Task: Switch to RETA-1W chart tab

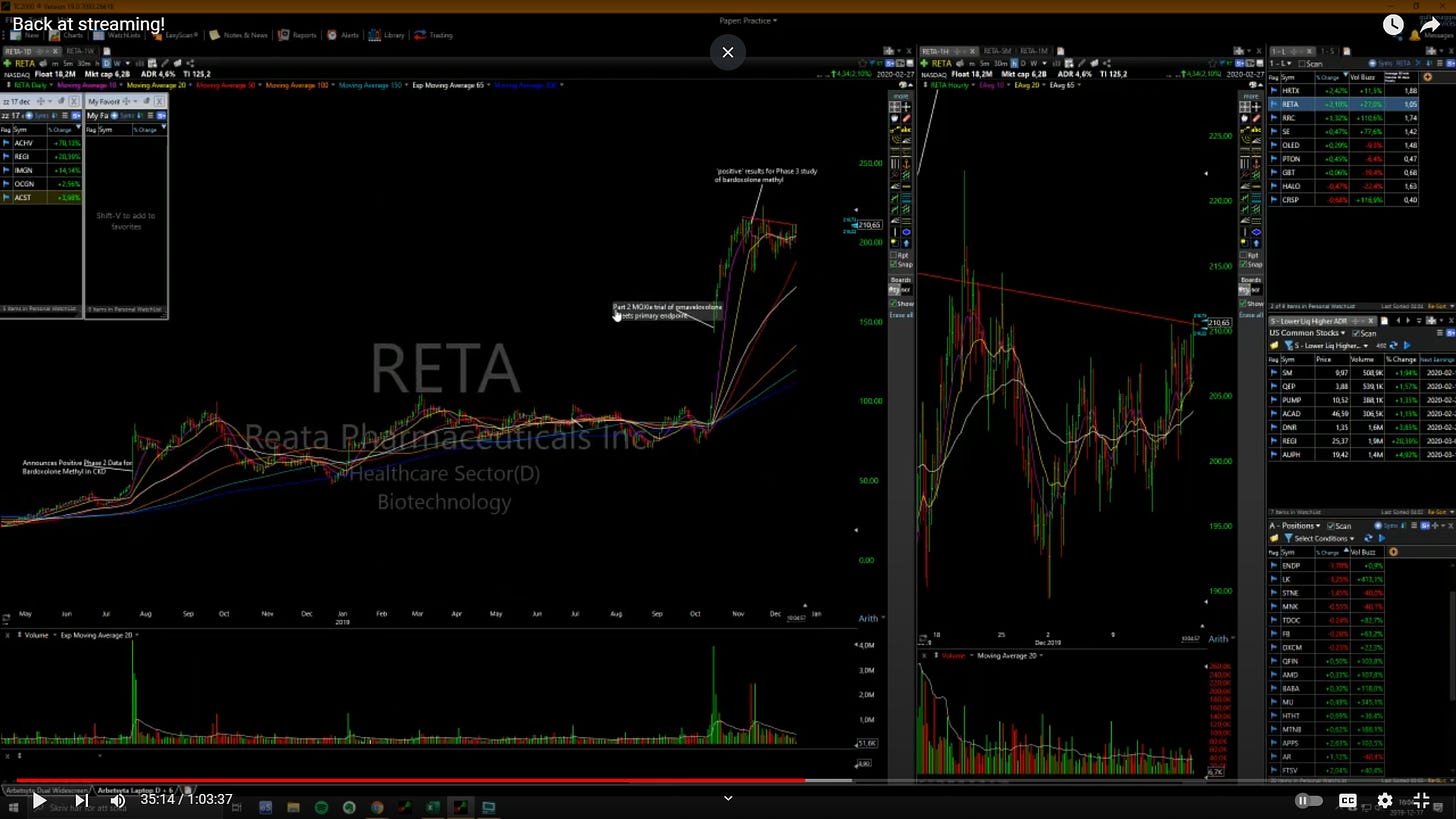Action: 80,51
